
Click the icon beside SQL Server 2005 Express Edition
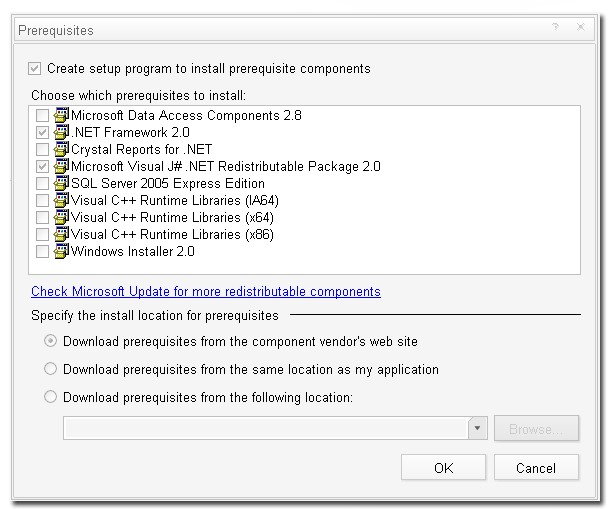click(61, 183)
